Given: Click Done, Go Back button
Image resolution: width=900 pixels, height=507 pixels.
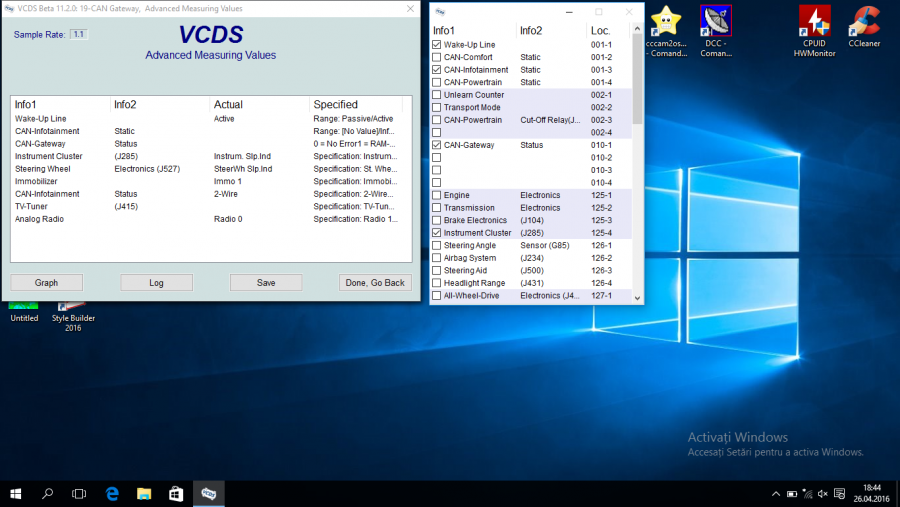Looking at the screenshot, I should 375,283.
